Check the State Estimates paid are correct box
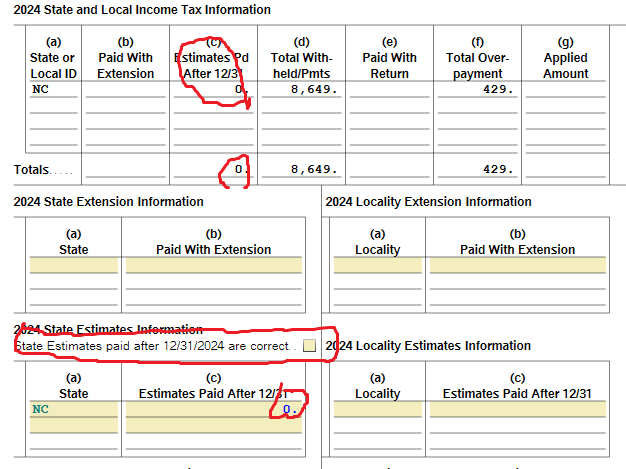 [309, 346]
